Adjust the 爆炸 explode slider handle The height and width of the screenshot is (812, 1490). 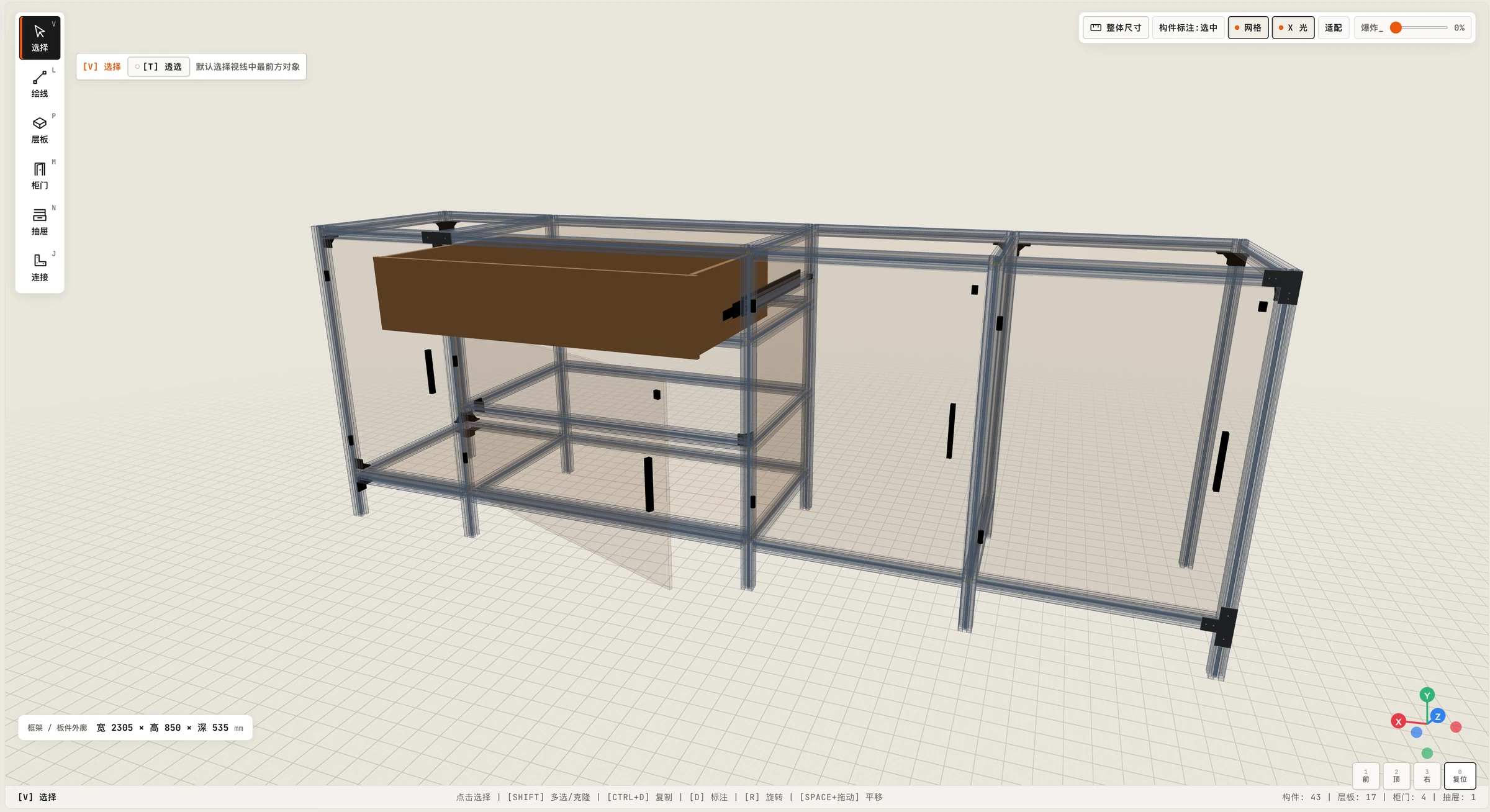(x=1396, y=27)
